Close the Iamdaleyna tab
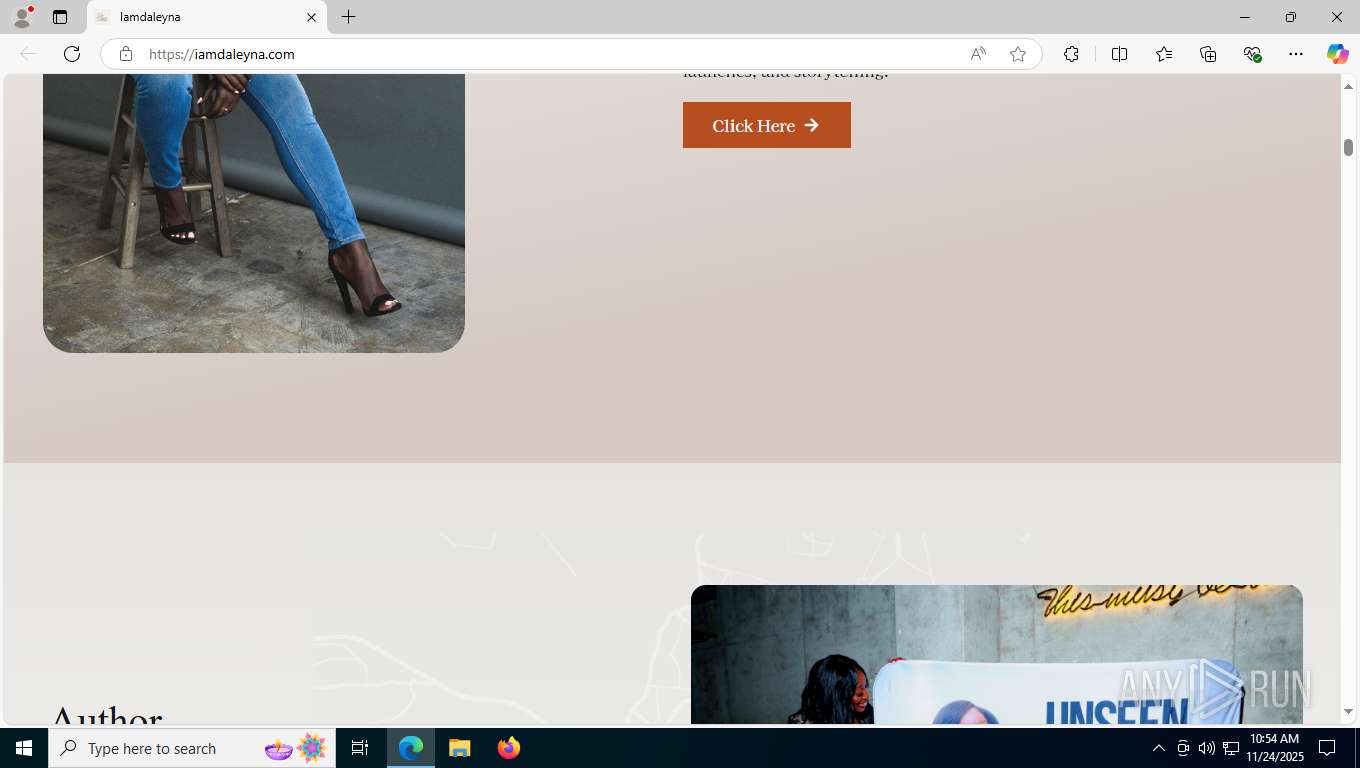Image resolution: width=1360 pixels, height=768 pixels. [x=311, y=17]
